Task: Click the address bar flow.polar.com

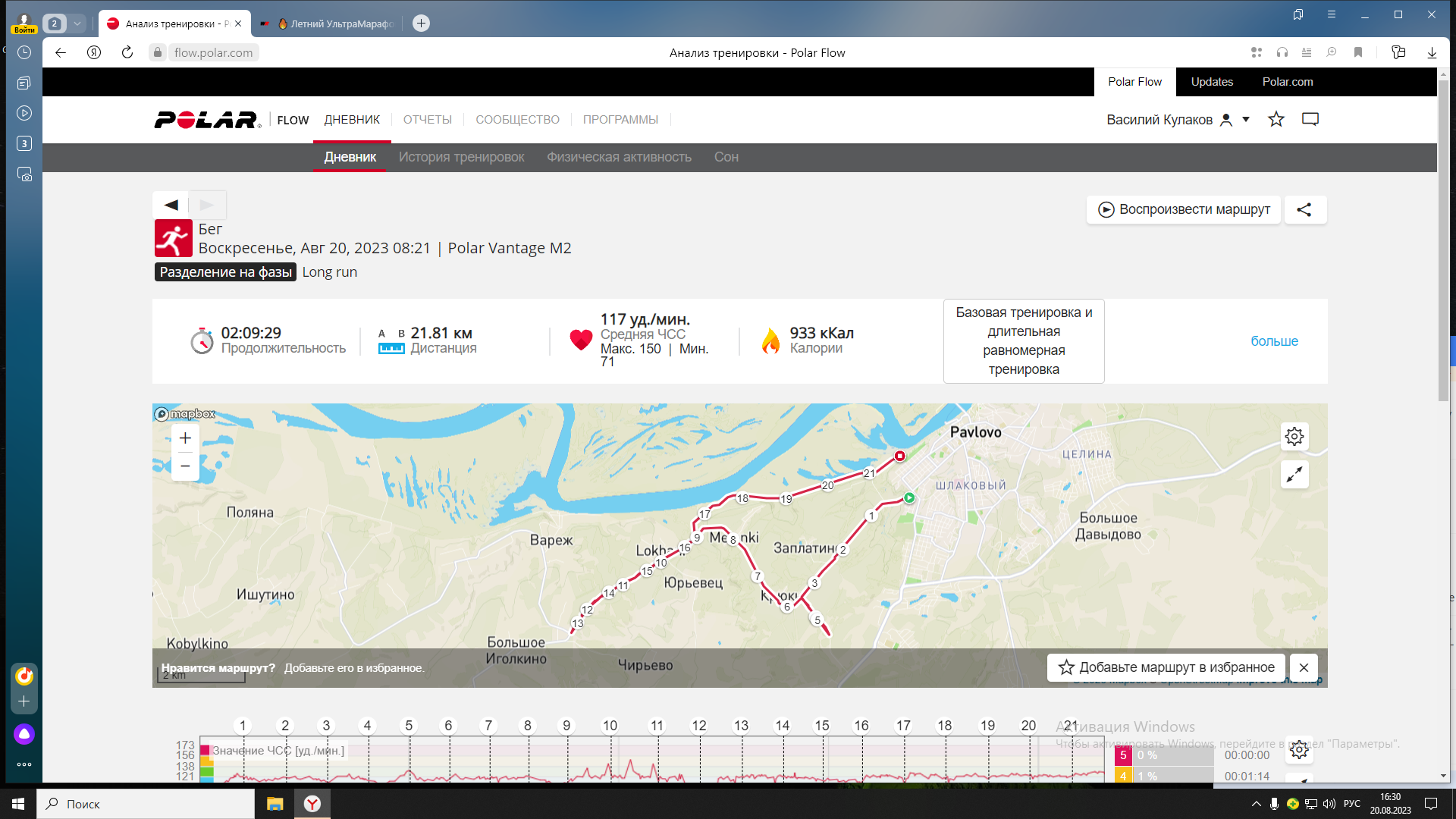Action: pos(213,52)
